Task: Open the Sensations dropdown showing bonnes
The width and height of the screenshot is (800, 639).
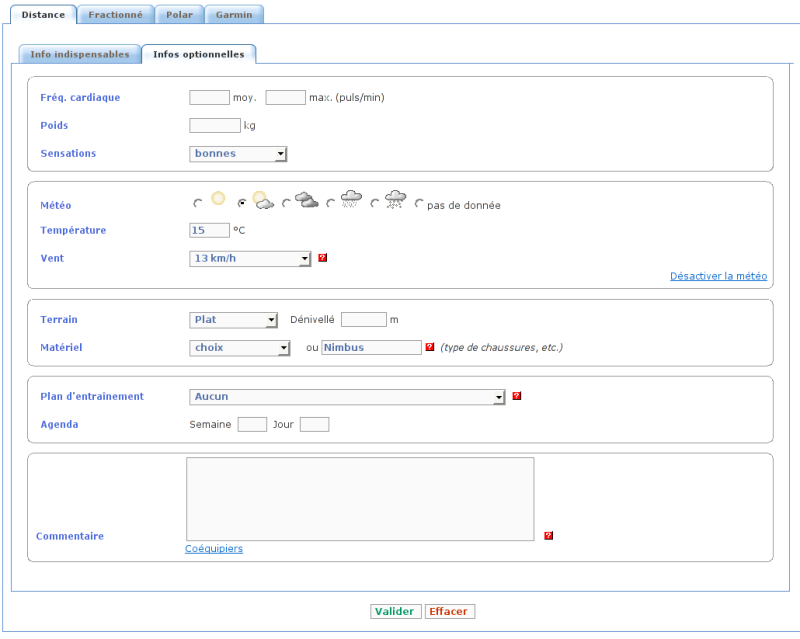Action: (x=238, y=154)
